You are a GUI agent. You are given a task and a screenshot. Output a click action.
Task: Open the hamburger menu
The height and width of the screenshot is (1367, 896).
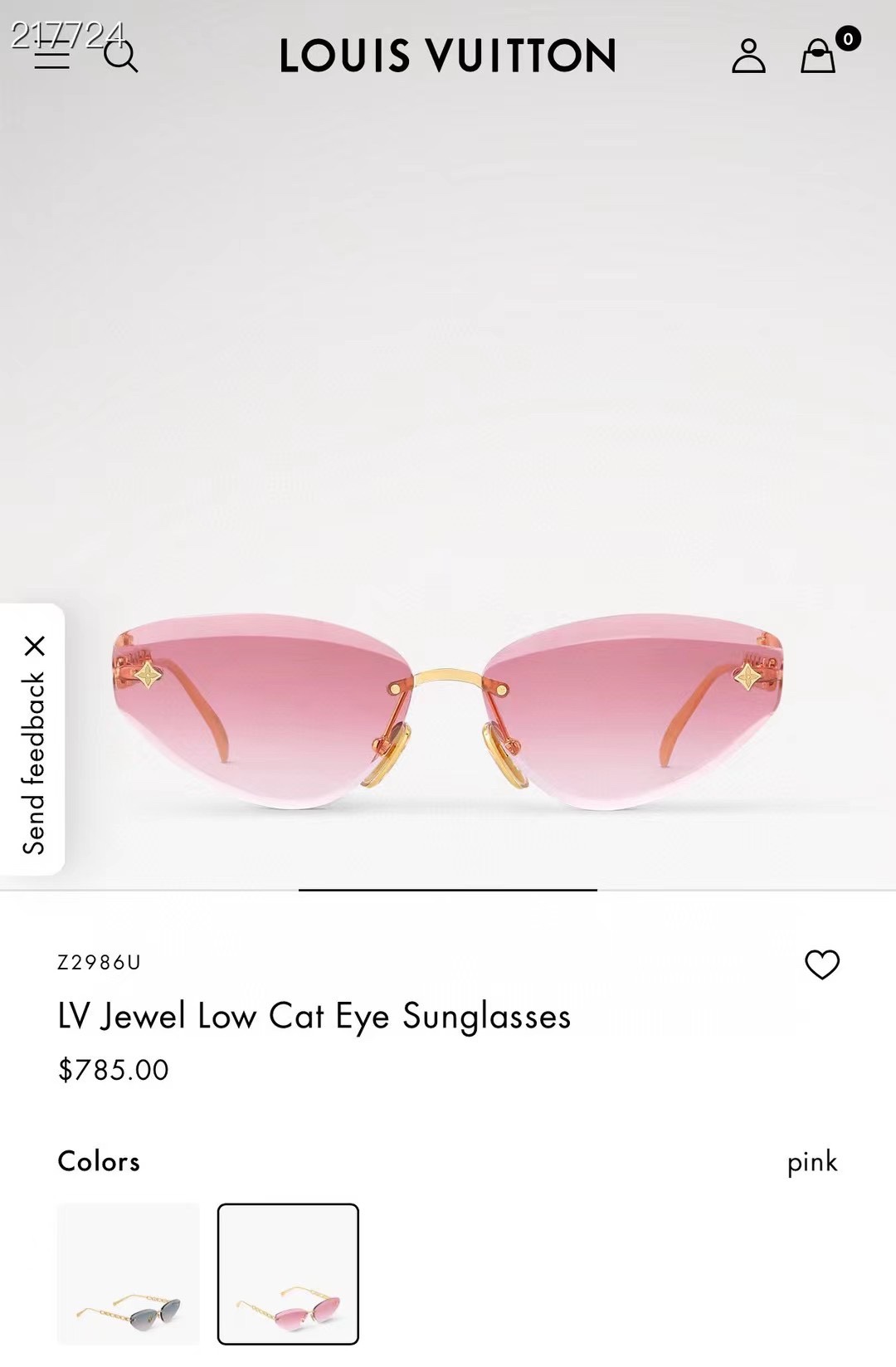coord(51,55)
